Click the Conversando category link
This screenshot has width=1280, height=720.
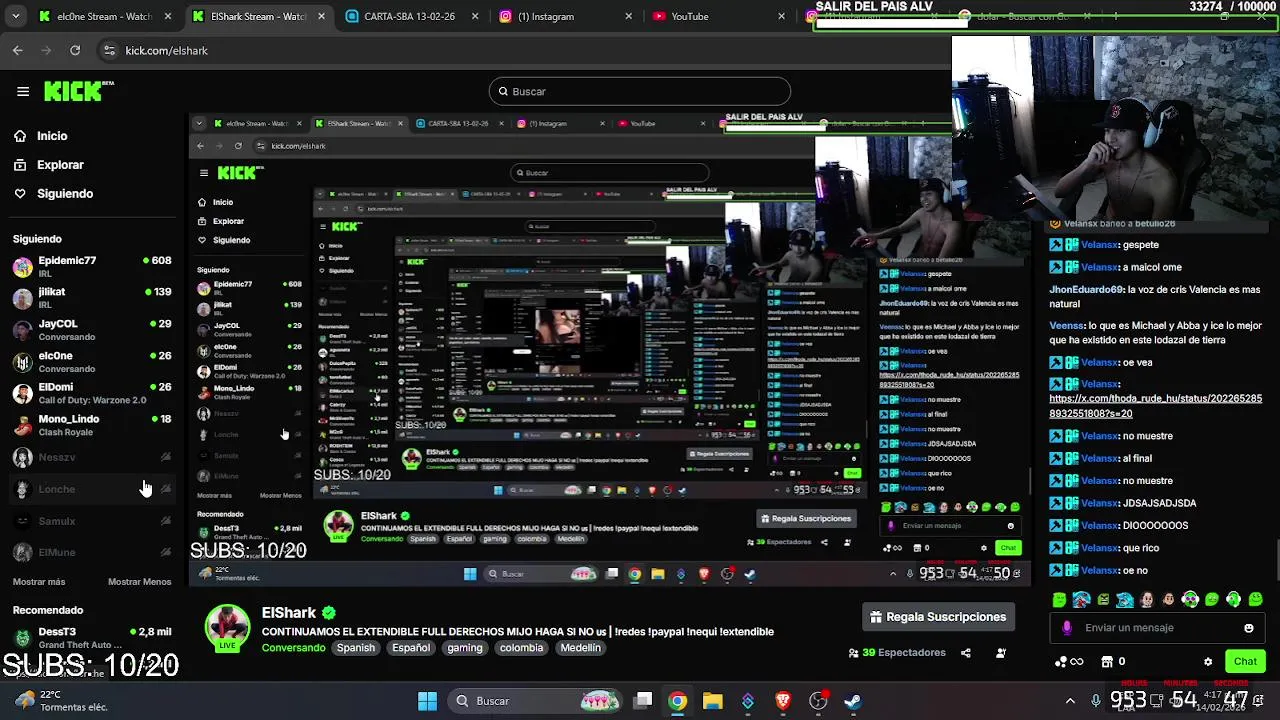click(x=293, y=648)
